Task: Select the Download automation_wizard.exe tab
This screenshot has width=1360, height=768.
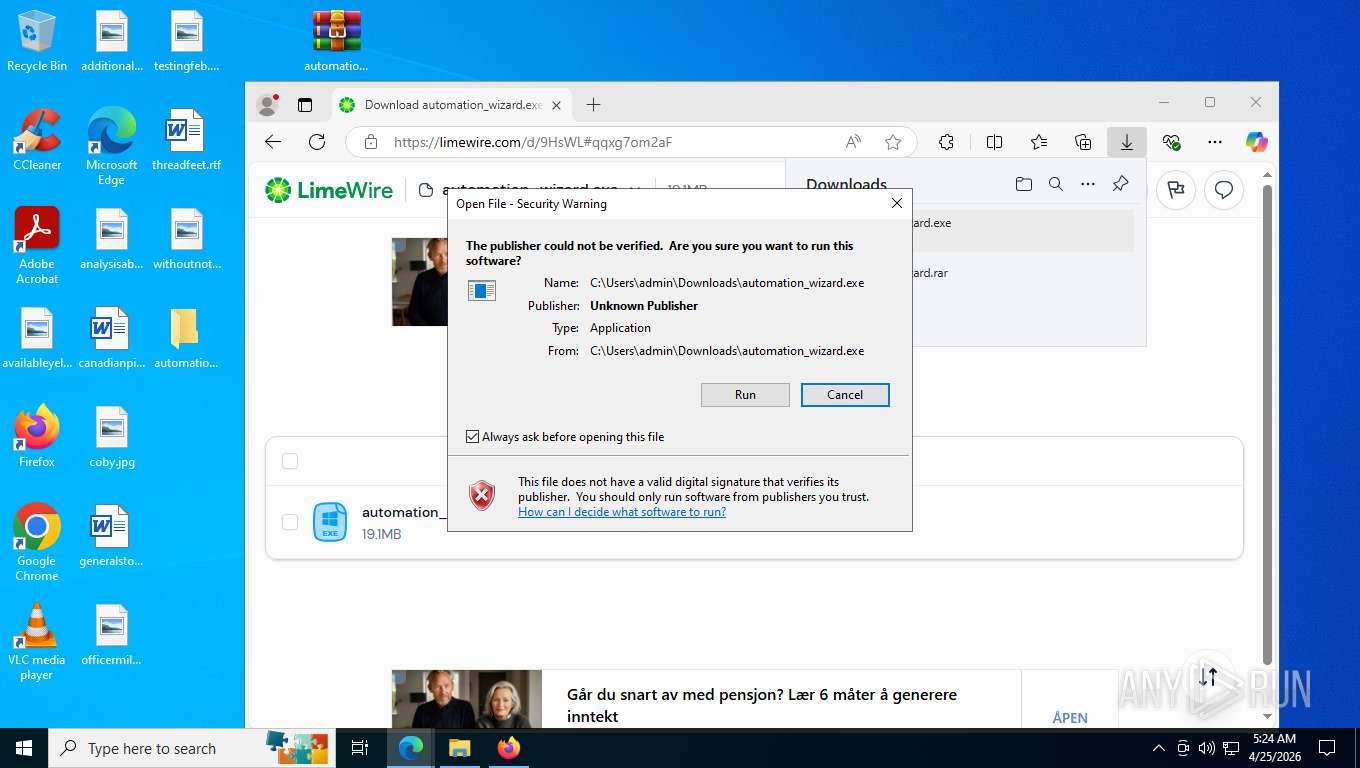Action: point(452,105)
